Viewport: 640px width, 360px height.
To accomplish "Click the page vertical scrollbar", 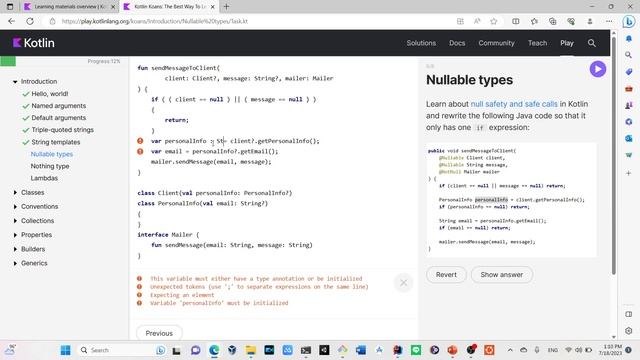I will click(613, 155).
